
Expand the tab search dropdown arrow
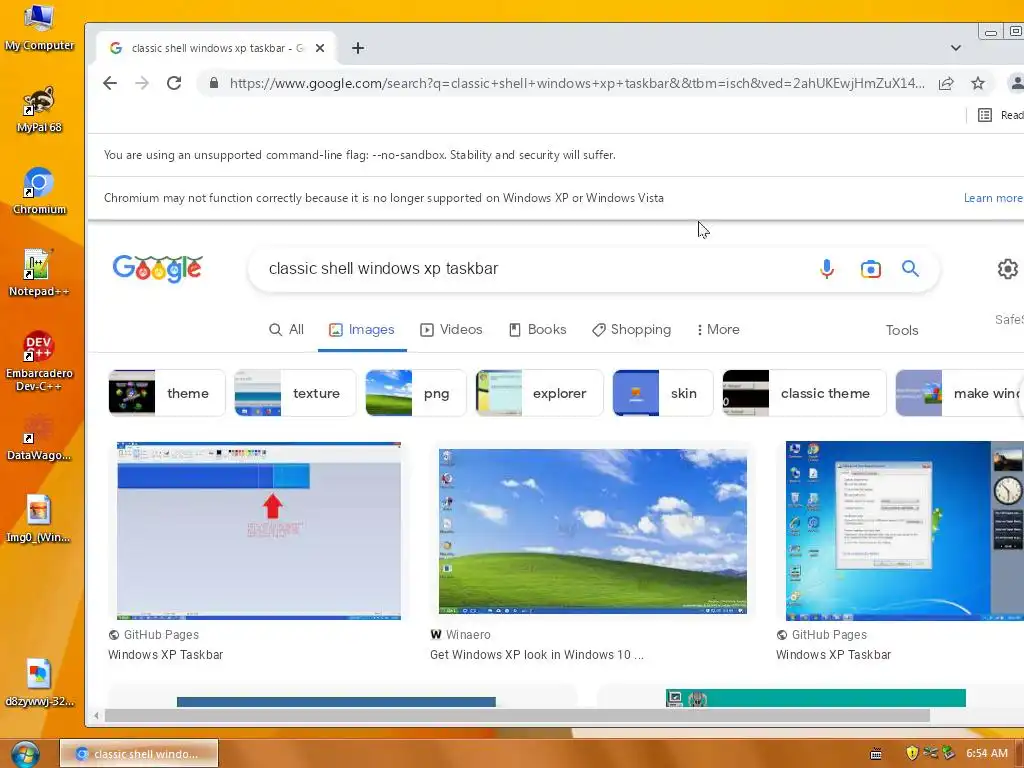pyautogui.click(x=955, y=48)
